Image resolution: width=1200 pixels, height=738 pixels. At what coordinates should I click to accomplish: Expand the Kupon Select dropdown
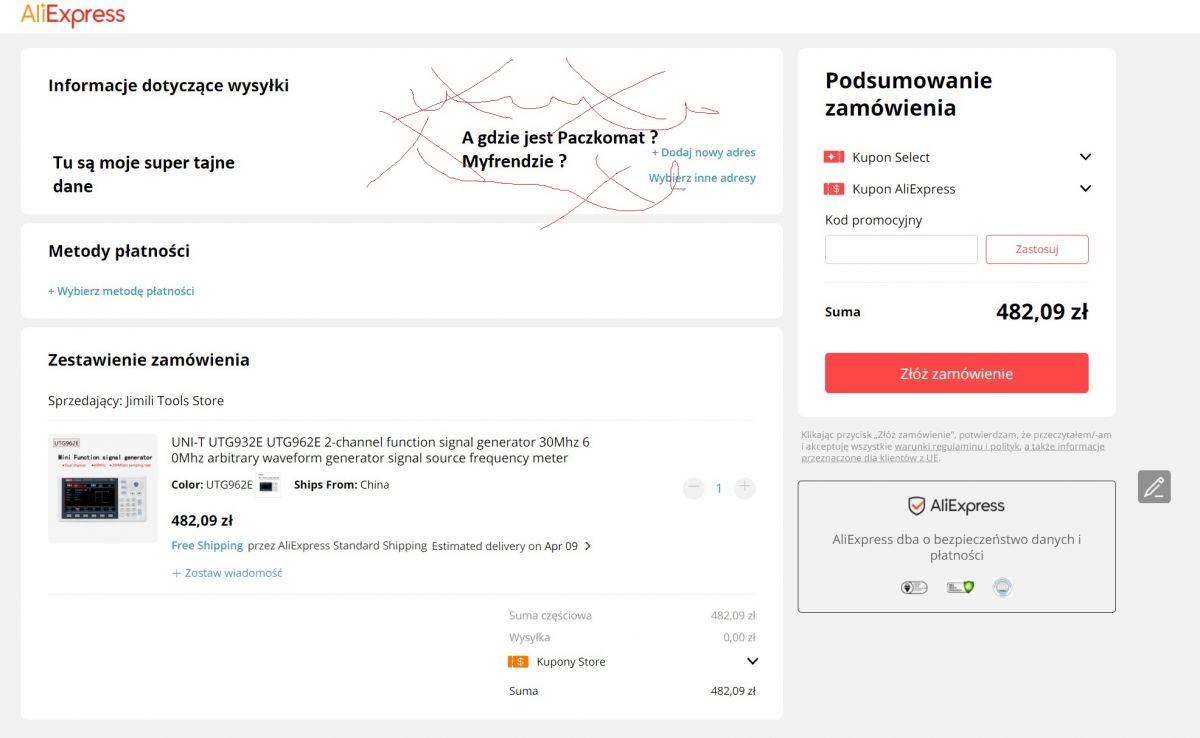tap(1085, 157)
